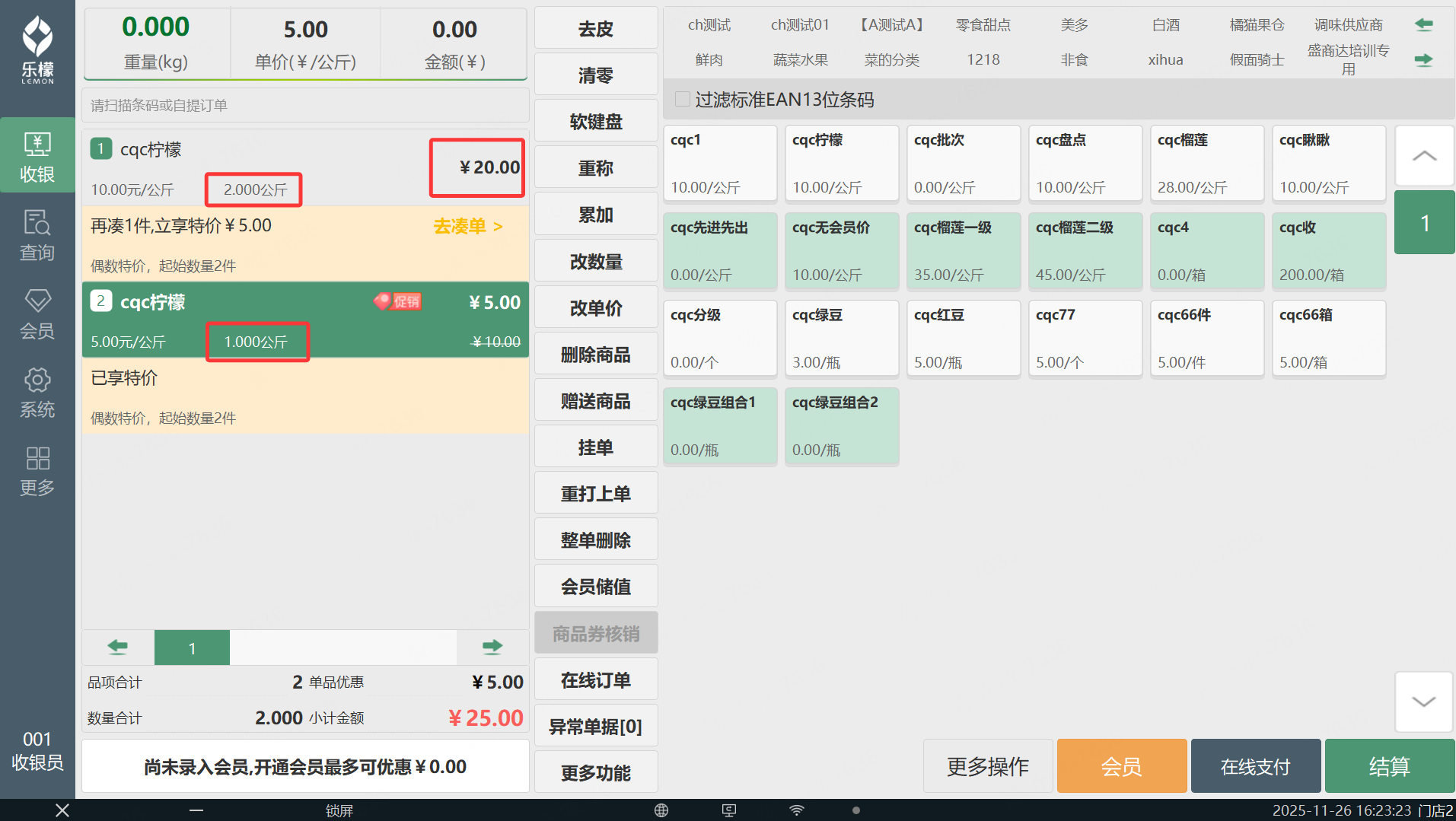1456x821 pixels.
Task: Click the 促销 promotion tag
Action: [x=397, y=301]
